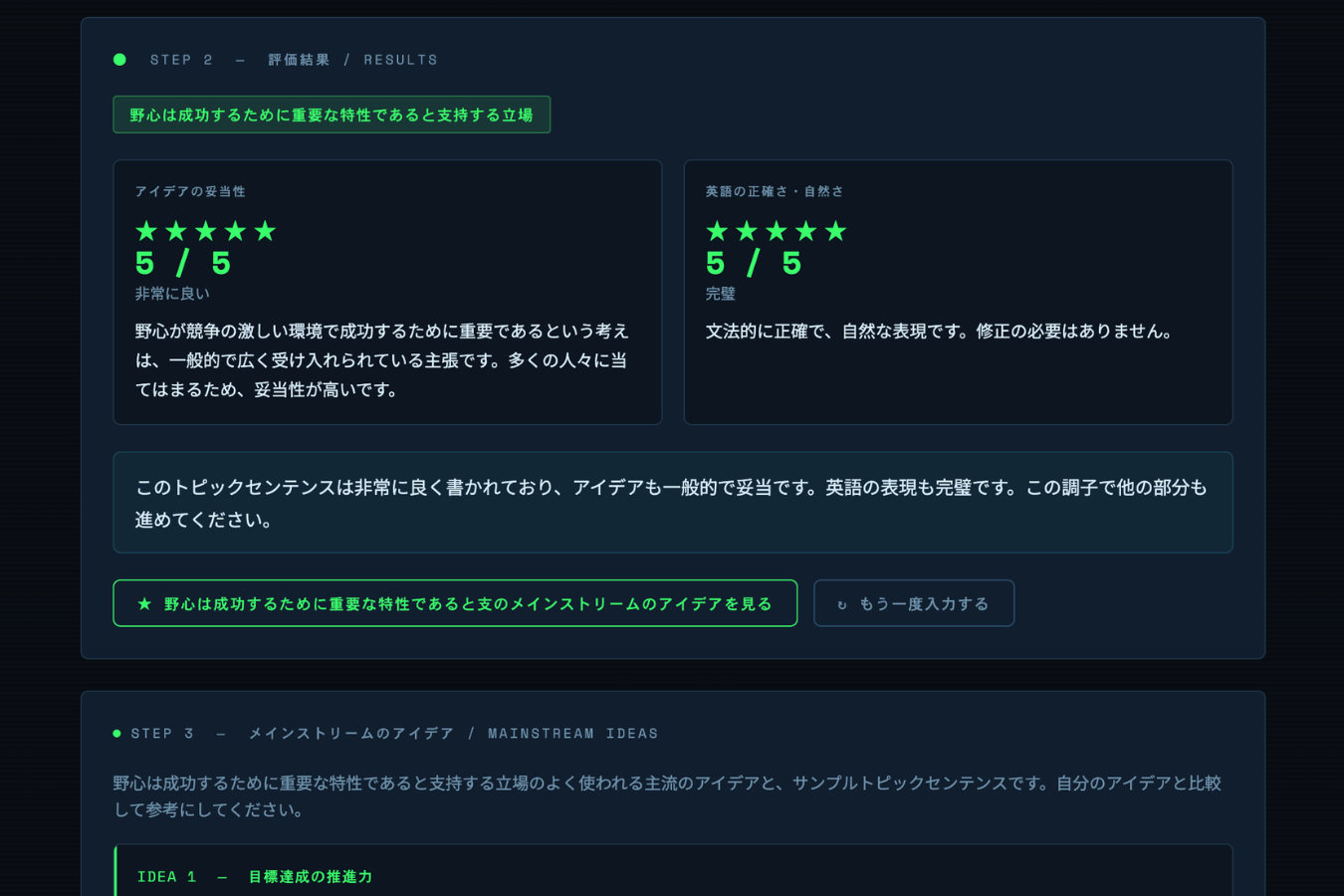Select the overall feedback summary box
This screenshot has width=1344, height=896.
click(x=673, y=503)
